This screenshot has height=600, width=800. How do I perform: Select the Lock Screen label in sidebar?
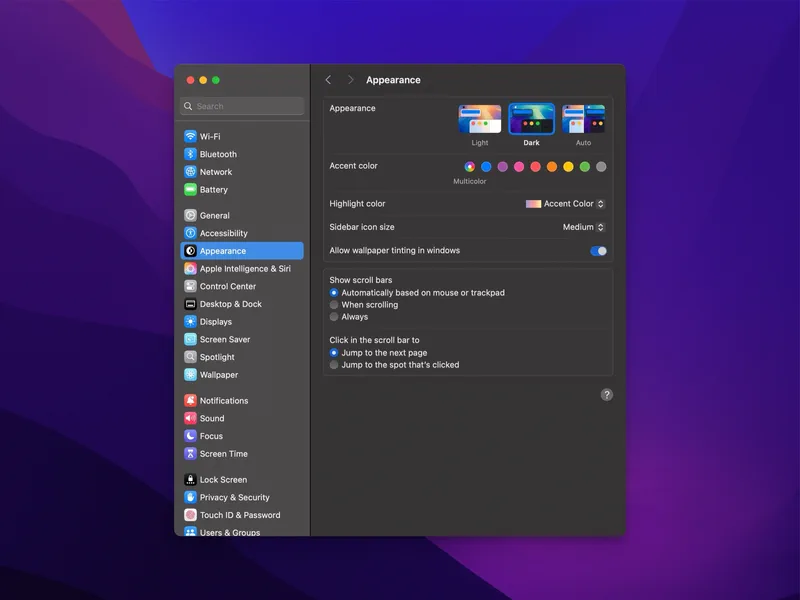(223, 480)
